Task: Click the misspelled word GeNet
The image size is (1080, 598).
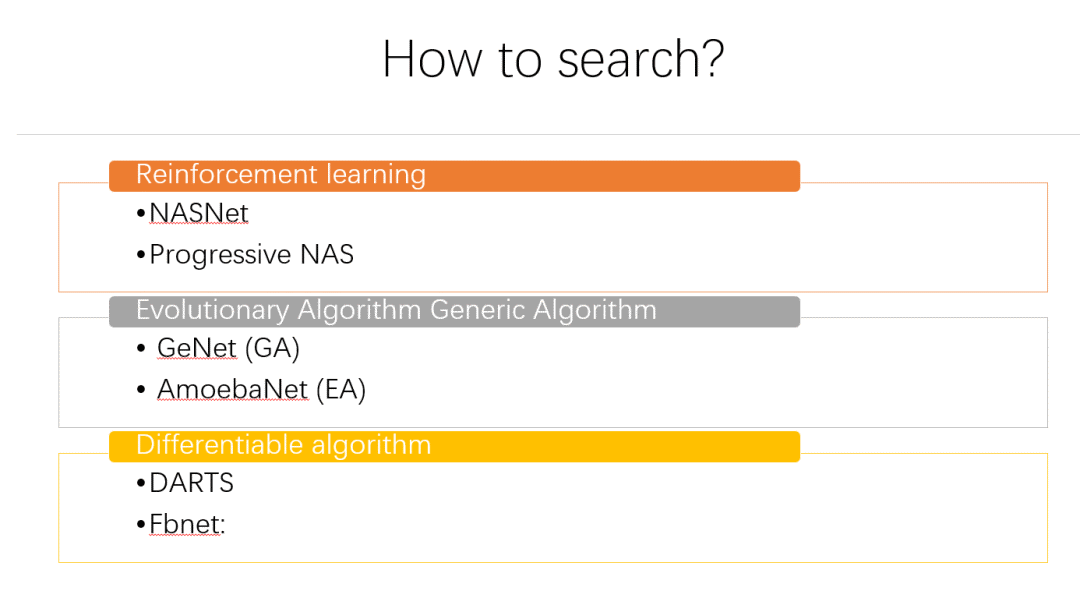Action: pos(197,348)
